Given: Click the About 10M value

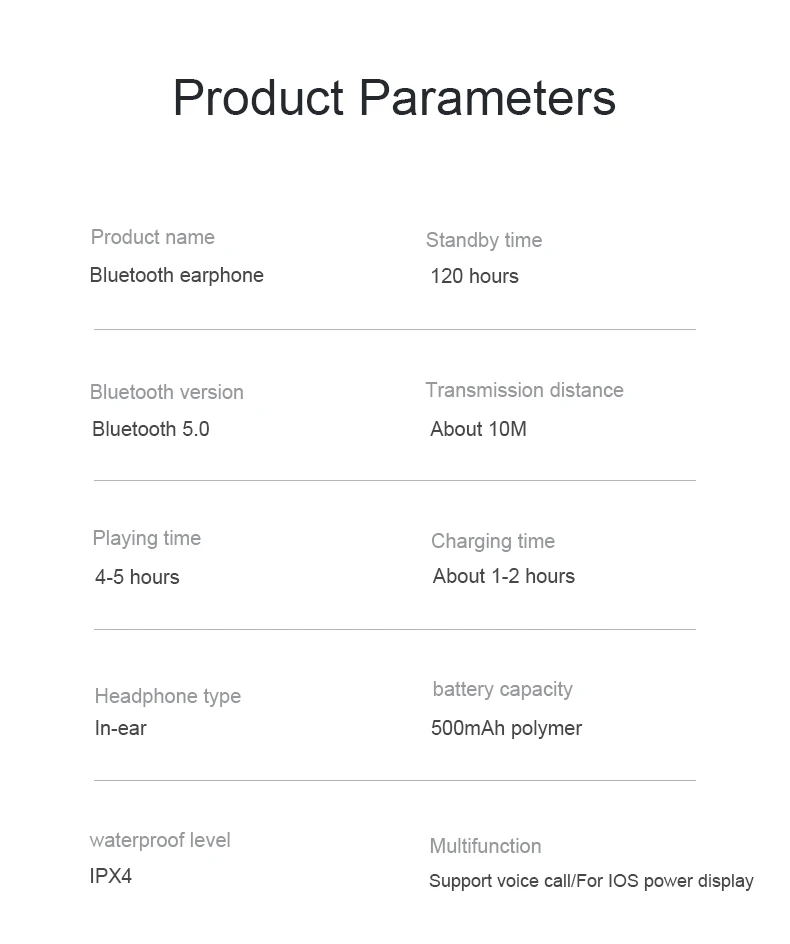Looking at the screenshot, I should (x=478, y=429).
